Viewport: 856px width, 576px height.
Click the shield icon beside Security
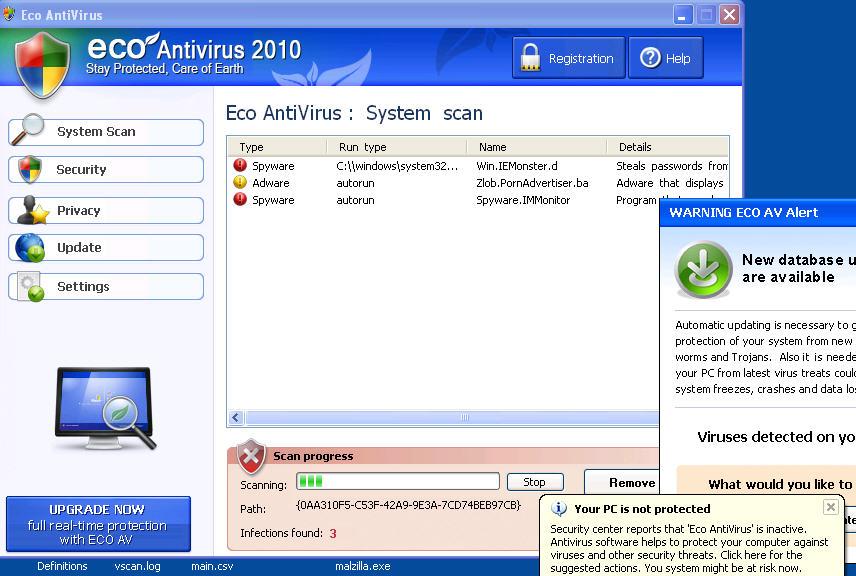(x=29, y=169)
